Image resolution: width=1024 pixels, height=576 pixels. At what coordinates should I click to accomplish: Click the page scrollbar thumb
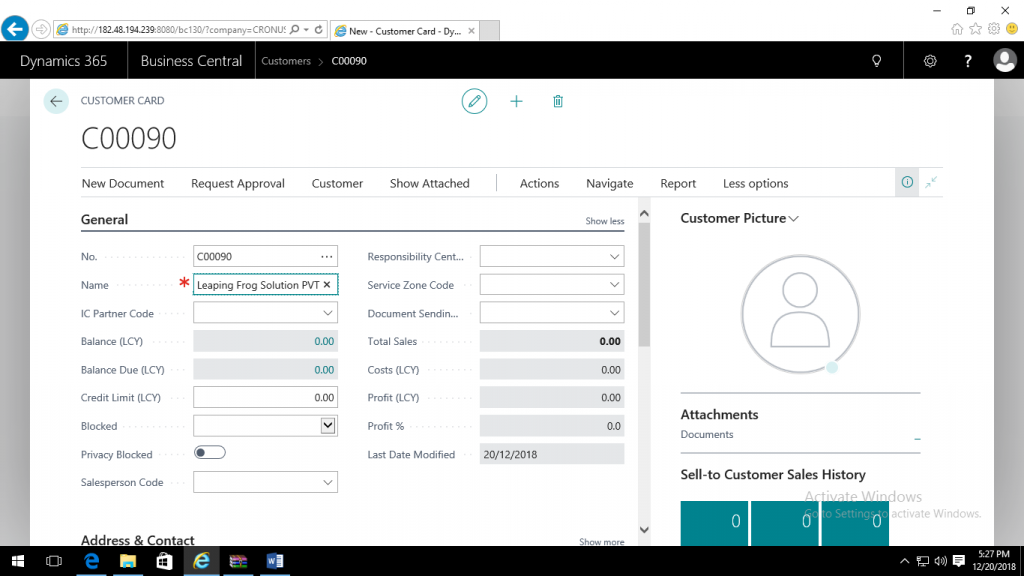(x=645, y=284)
